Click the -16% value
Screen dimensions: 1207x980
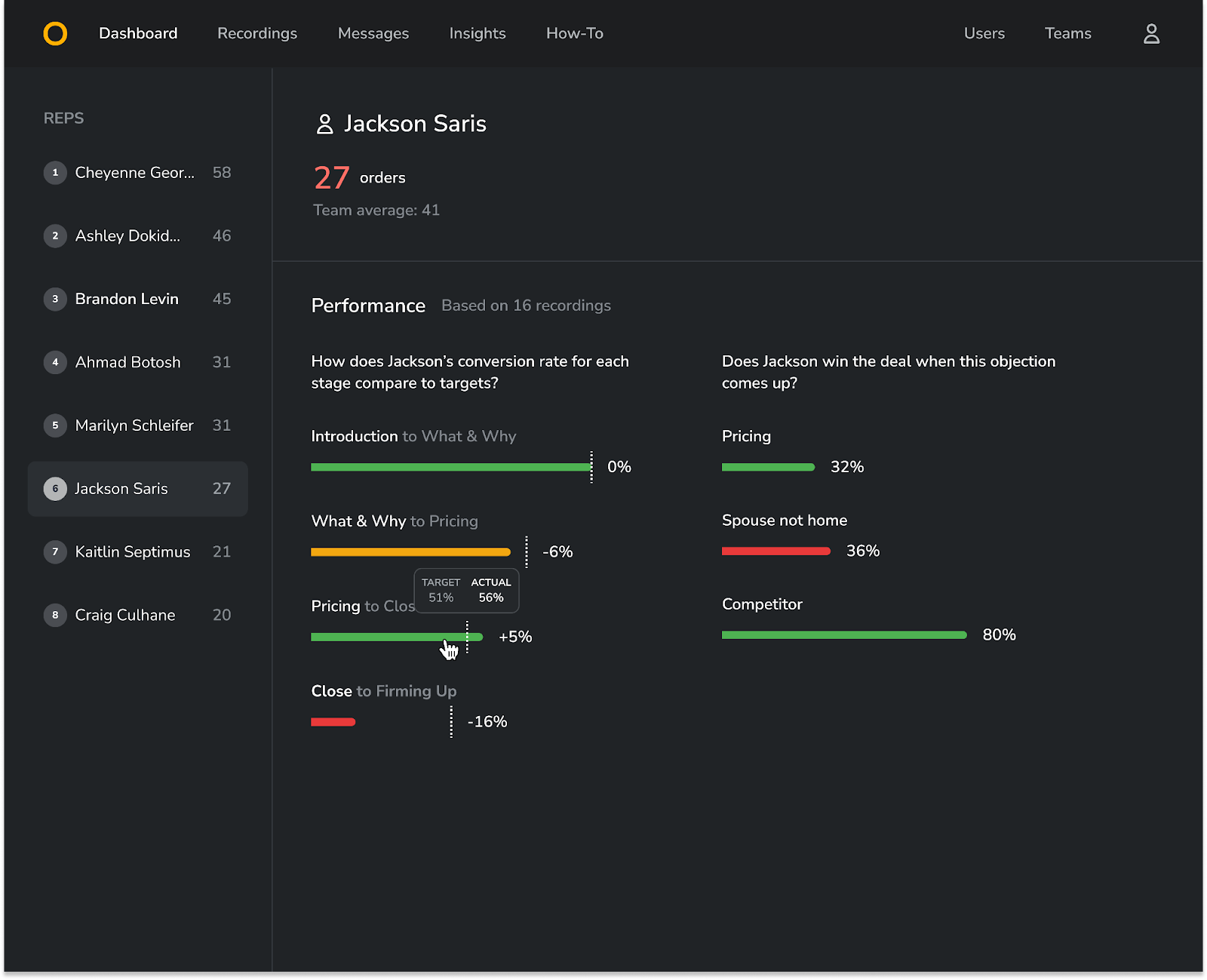pos(487,722)
